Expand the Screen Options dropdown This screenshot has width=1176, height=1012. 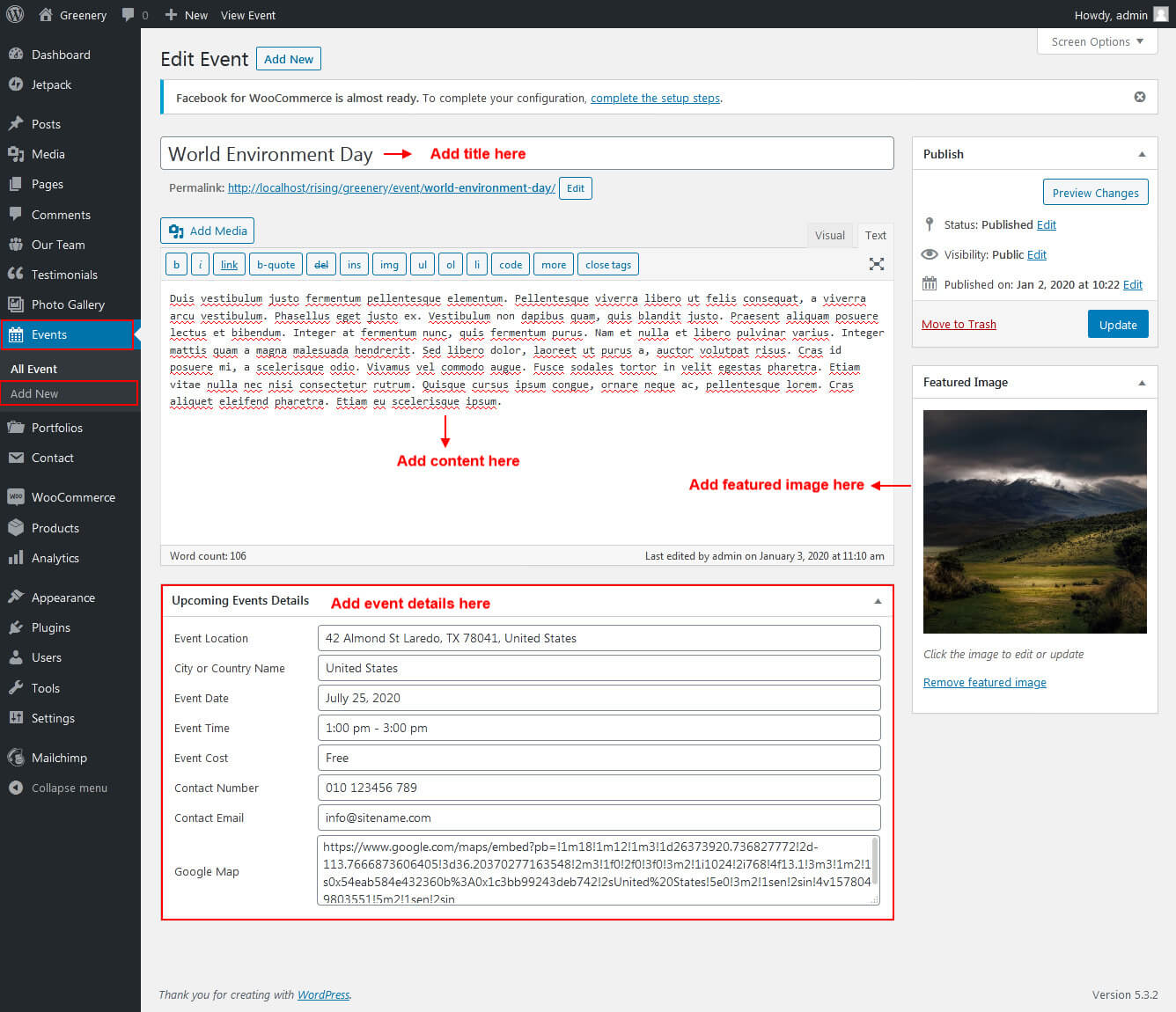tap(1097, 41)
